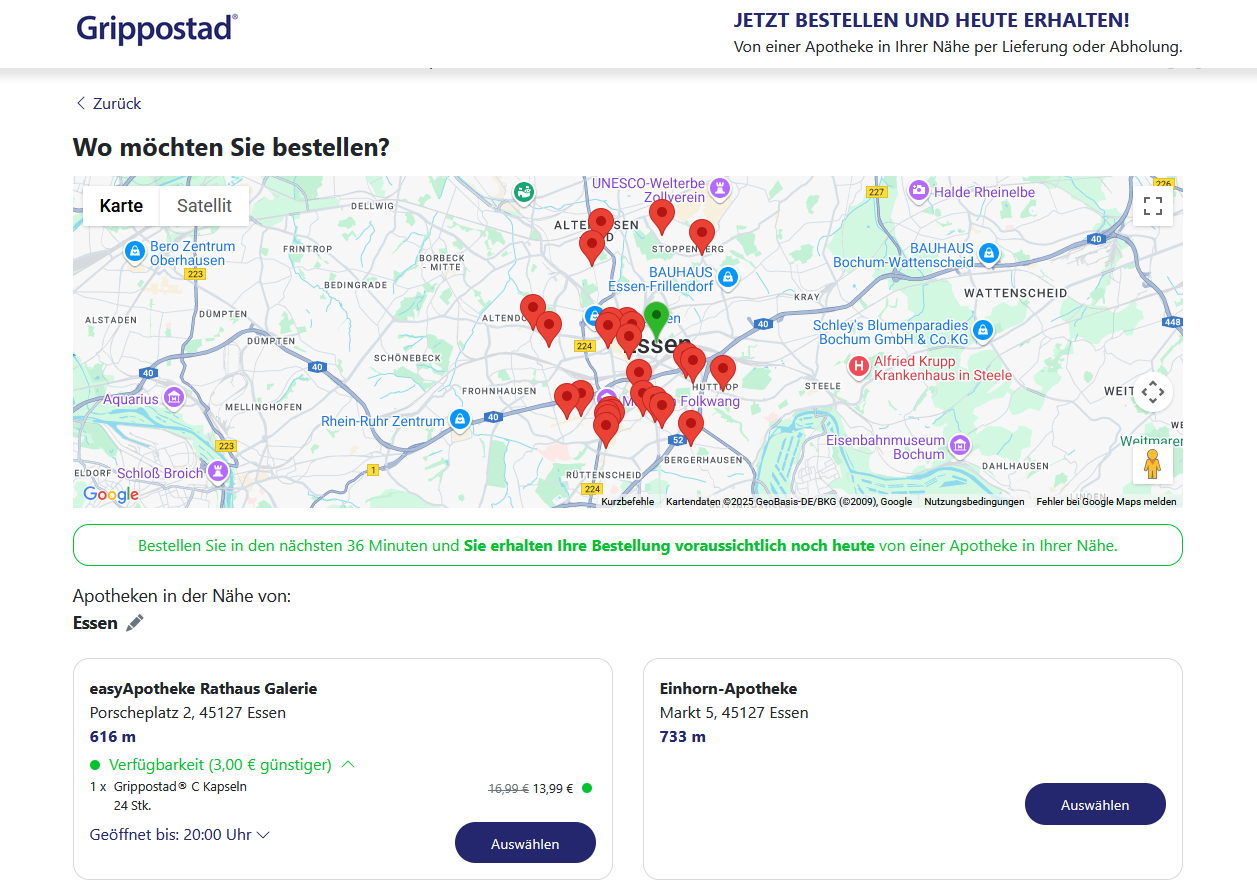Click the Rhein-Ruhr Zentrum shopping icon
The width and height of the screenshot is (1257, 892).
click(x=459, y=420)
